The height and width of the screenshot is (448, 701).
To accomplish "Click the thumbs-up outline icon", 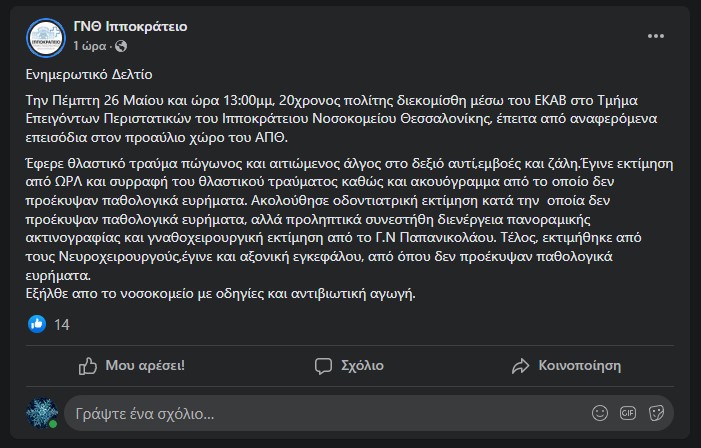I will pos(88,366).
